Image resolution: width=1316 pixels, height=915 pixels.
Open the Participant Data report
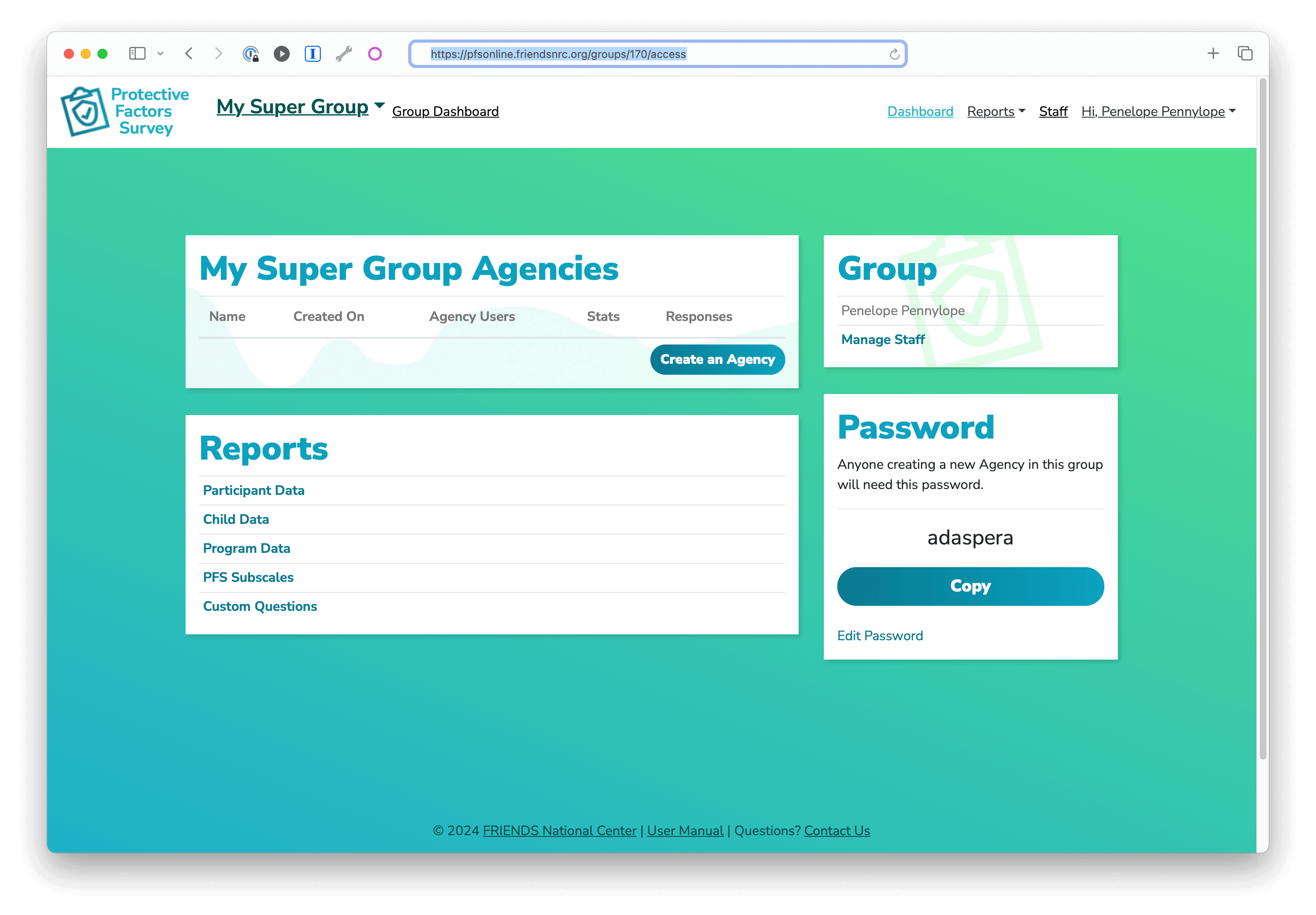(253, 490)
